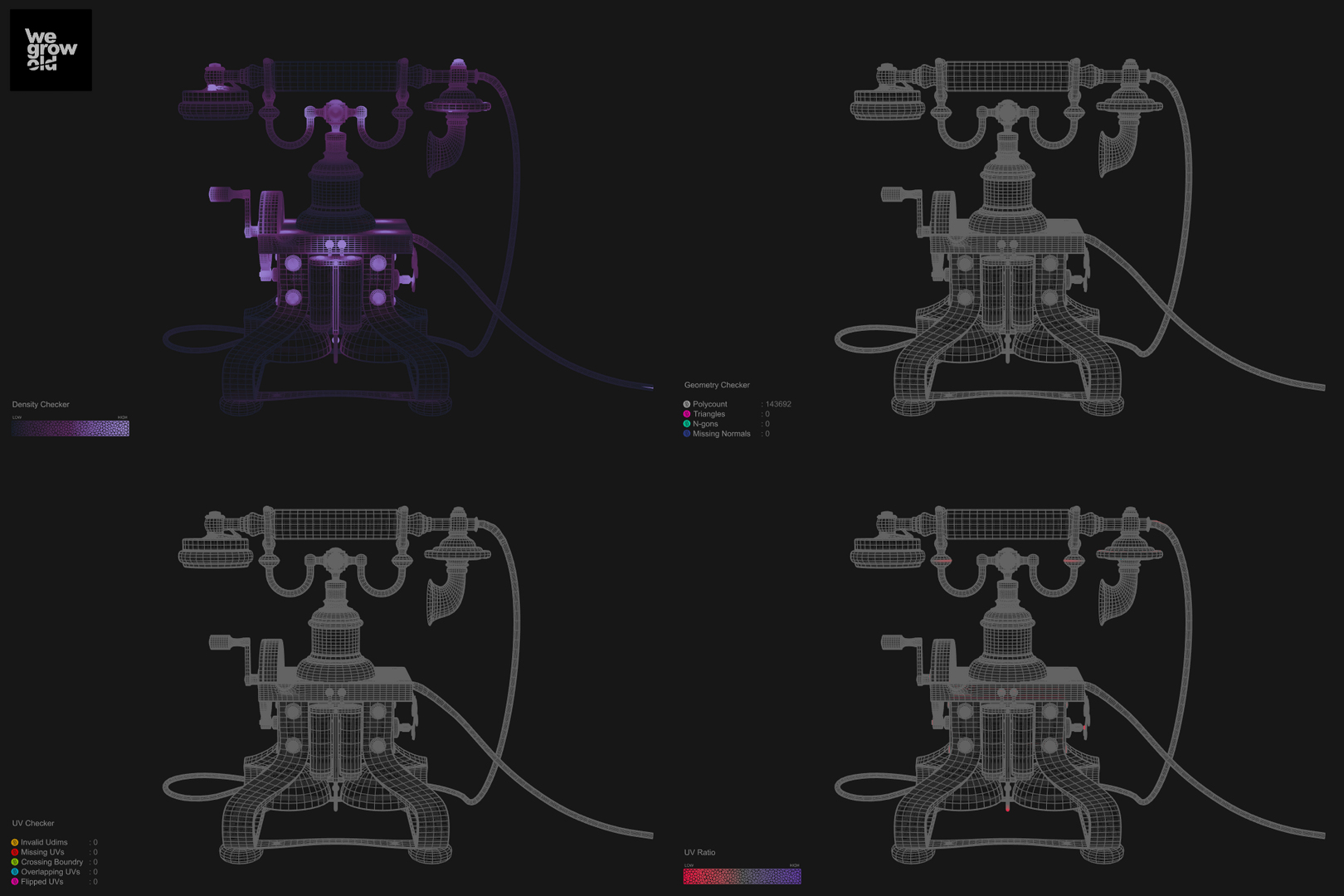Click the UV Ratio gradient bar
Screen dimensions: 1344x896
point(743,876)
